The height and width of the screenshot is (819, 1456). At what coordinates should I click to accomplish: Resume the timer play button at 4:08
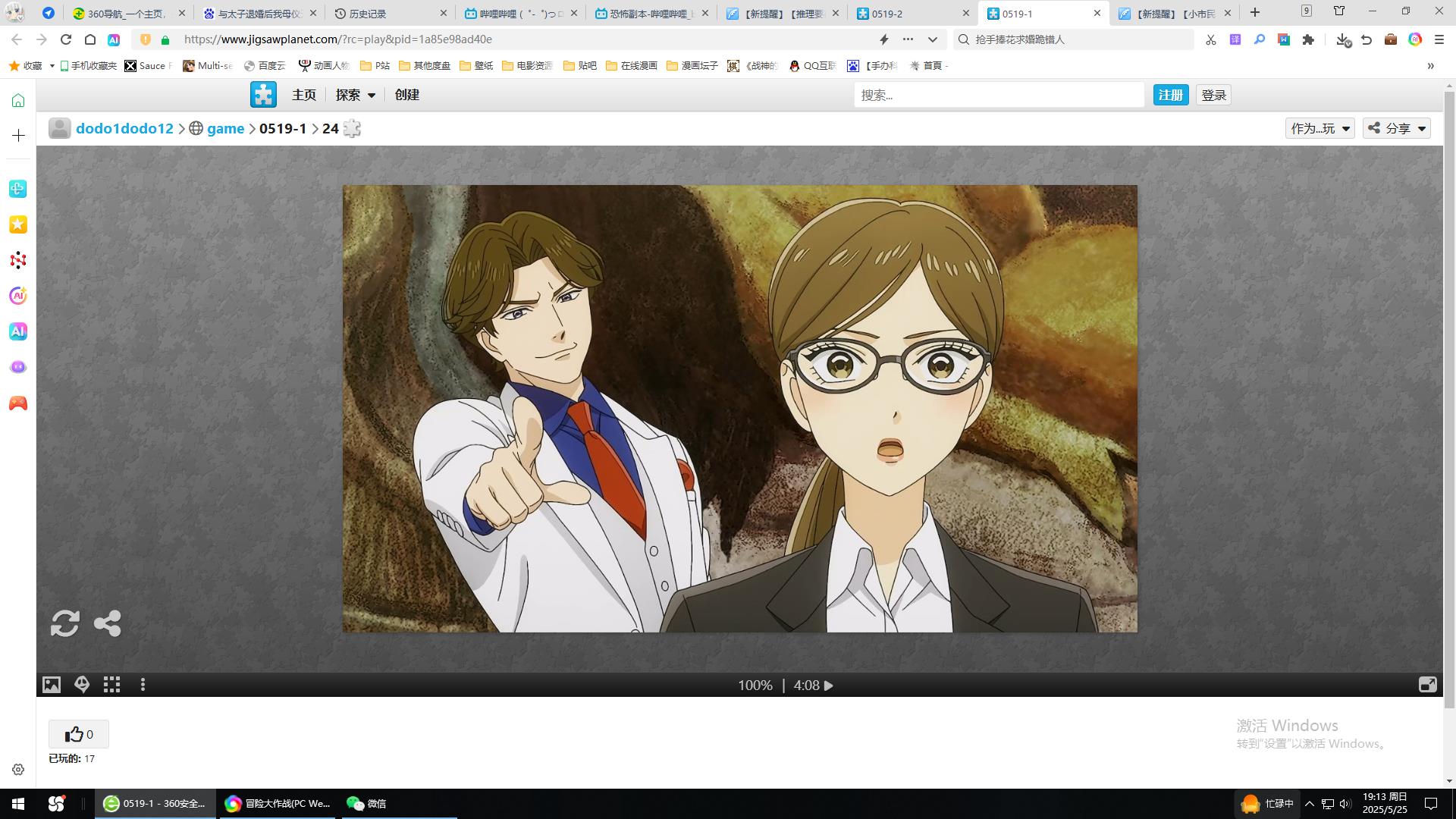click(x=829, y=686)
